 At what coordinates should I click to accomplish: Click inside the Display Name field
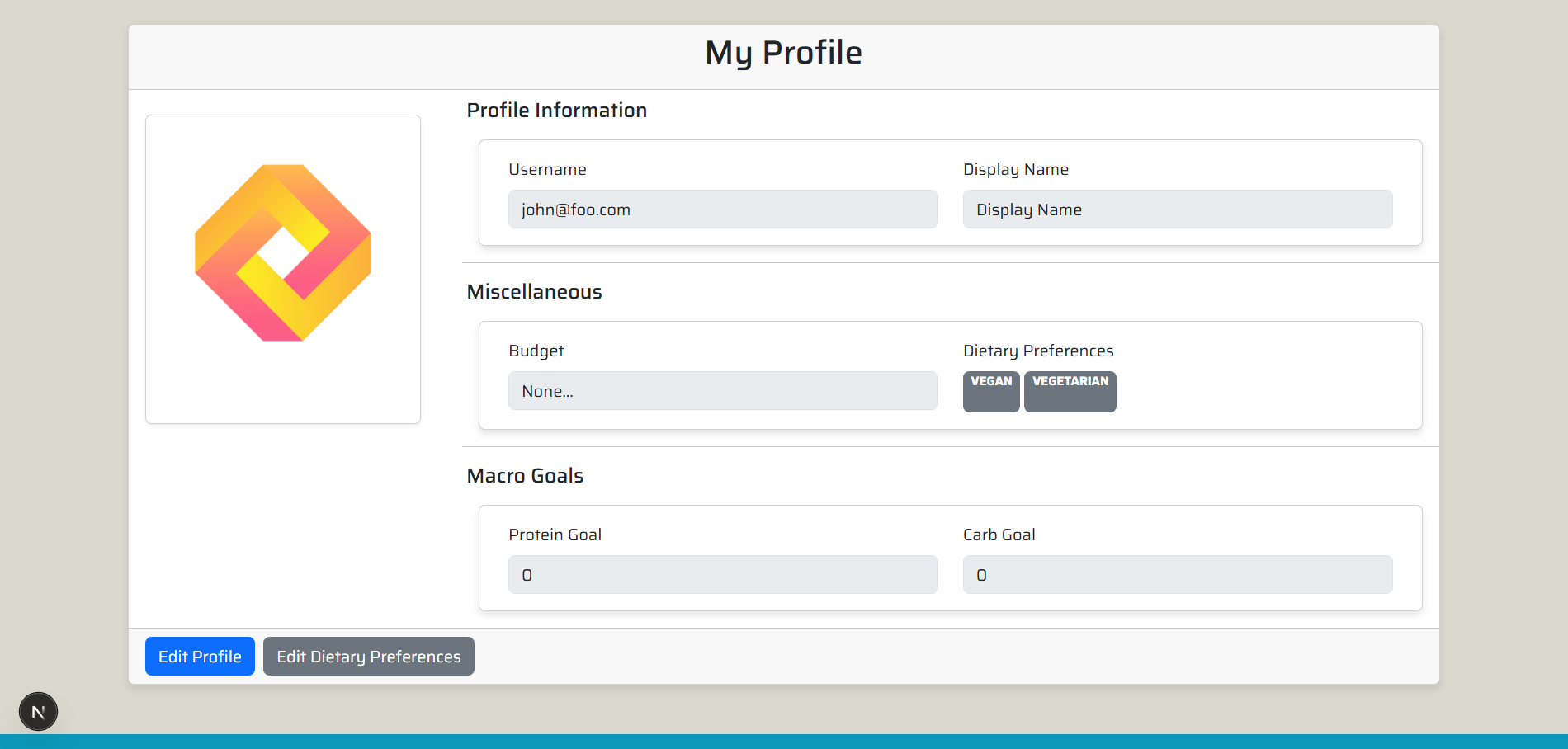pyautogui.click(x=1177, y=209)
